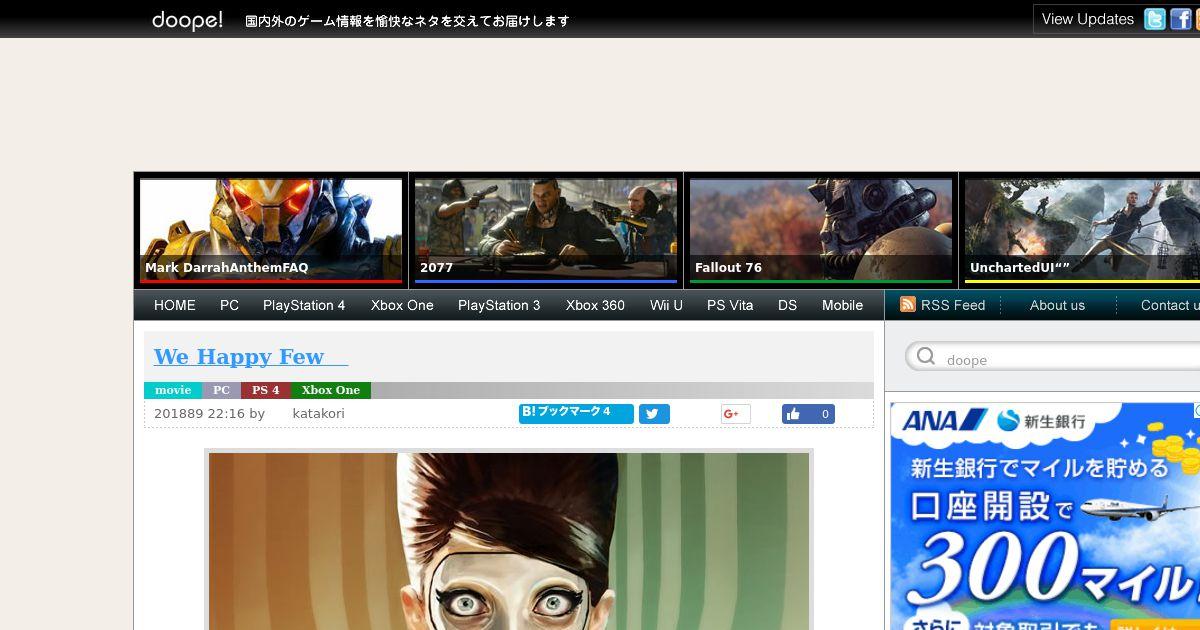Open the We Happy Few article title
This screenshot has height=630, width=1200.
[x=251, y=357]
